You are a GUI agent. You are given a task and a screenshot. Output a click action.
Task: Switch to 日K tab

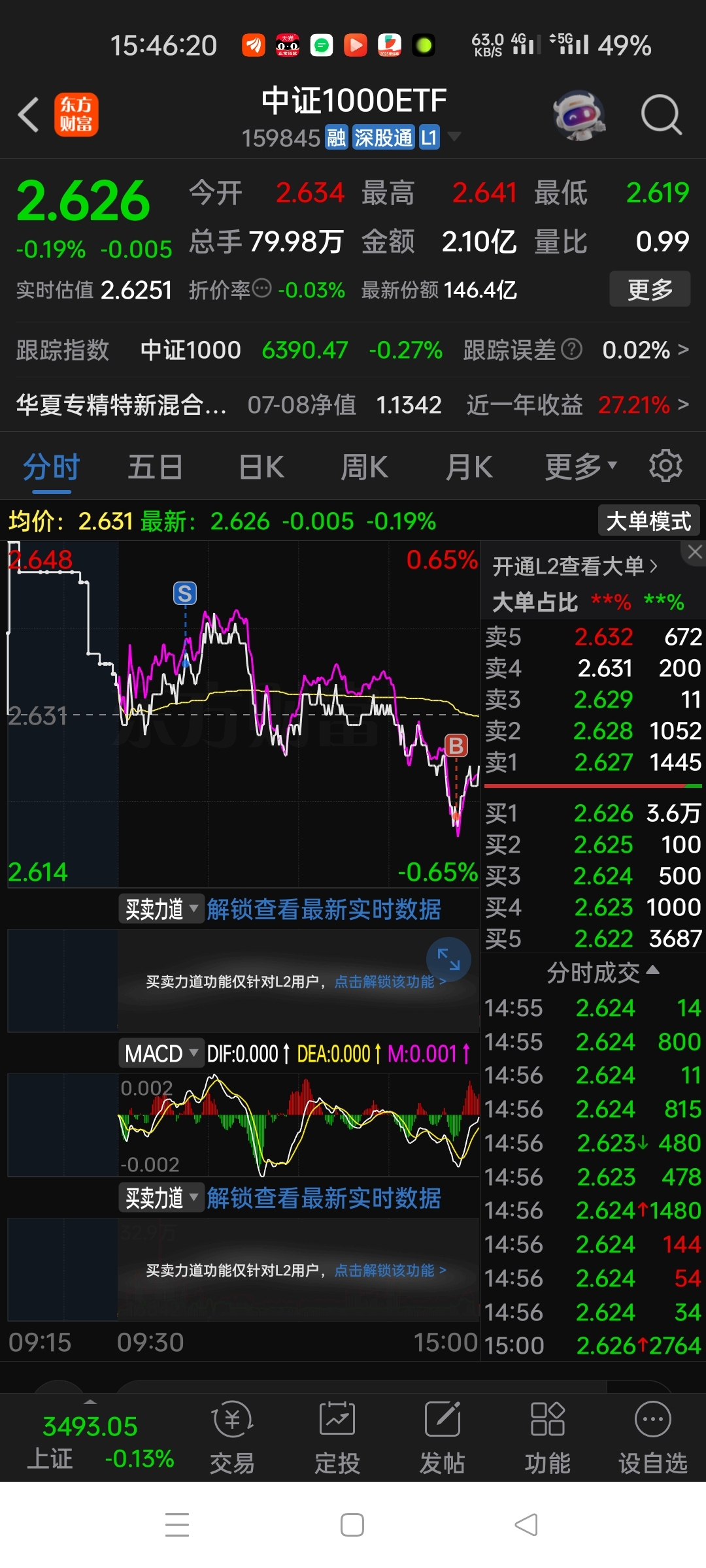tap(261, 468)
